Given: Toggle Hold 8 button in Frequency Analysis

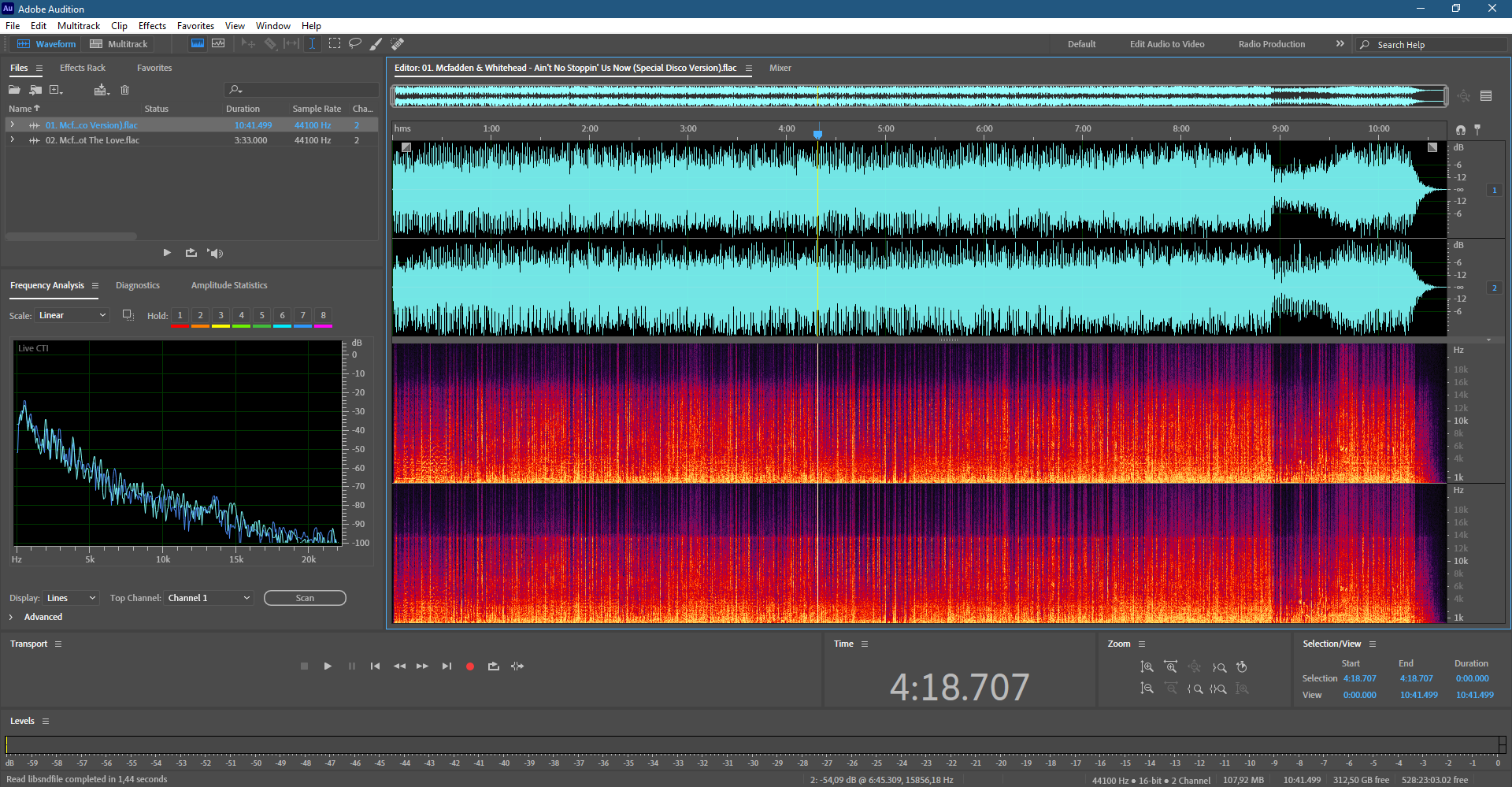Looking at the screenshot, I should (x=323, y=315).
